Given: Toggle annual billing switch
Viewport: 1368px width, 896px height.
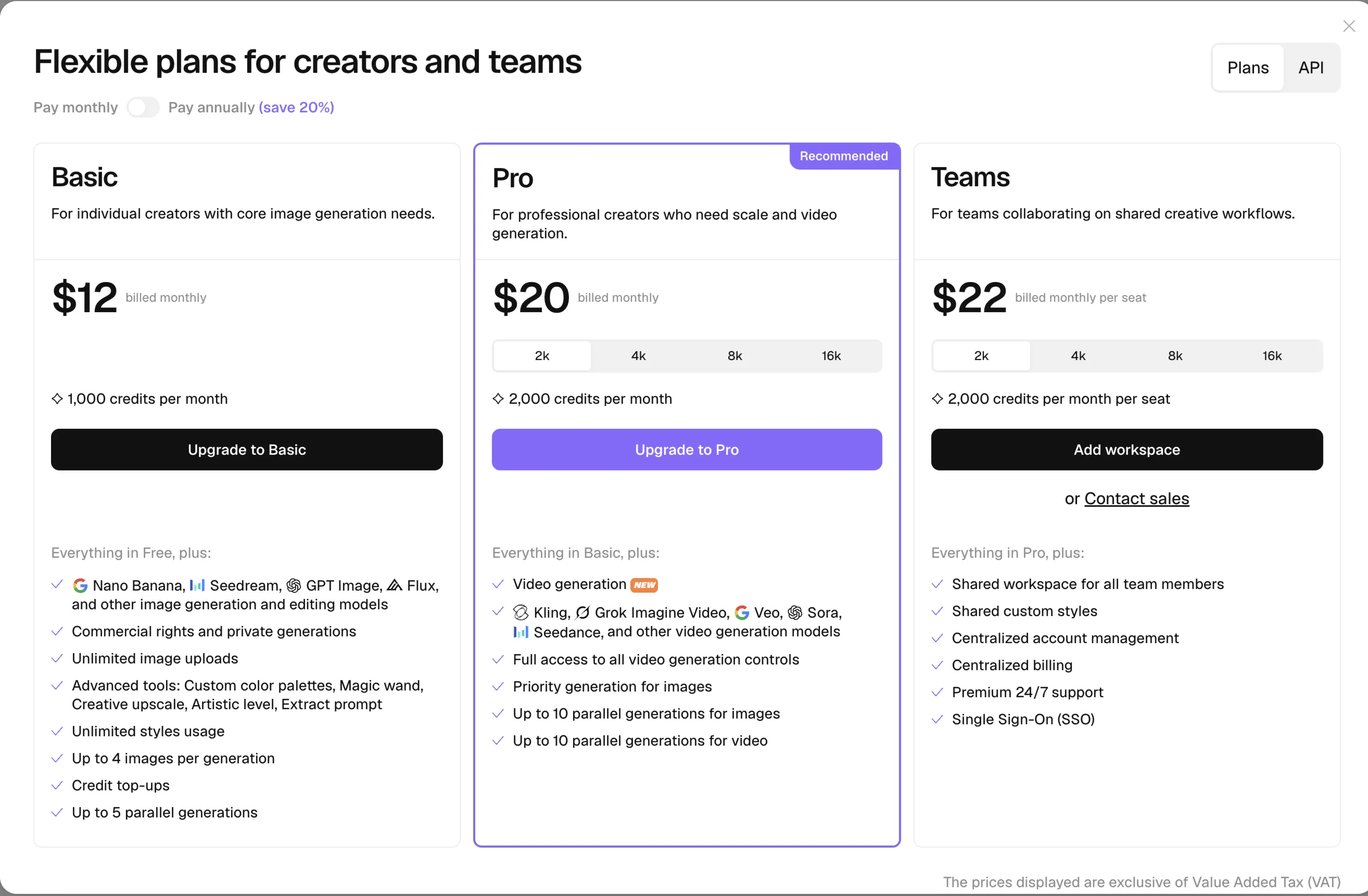Looking at the screenshot, I should [143, 108].
